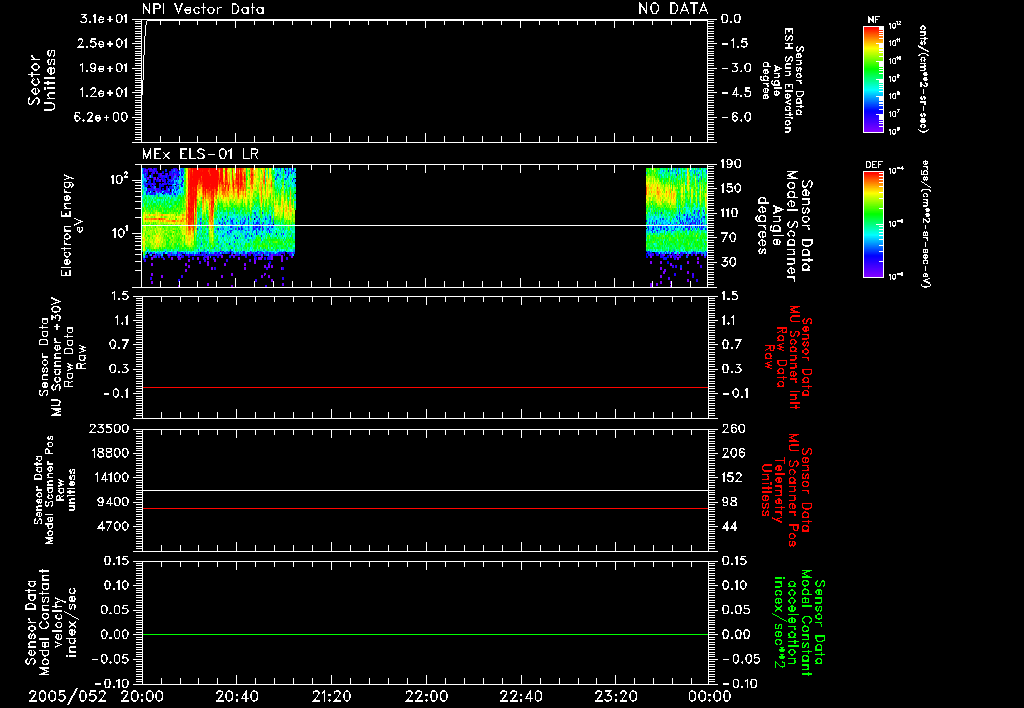This screenshot has height=708, width=1024.
Task: Click the '70' scanner angle tick value
Action: [728, 238]
